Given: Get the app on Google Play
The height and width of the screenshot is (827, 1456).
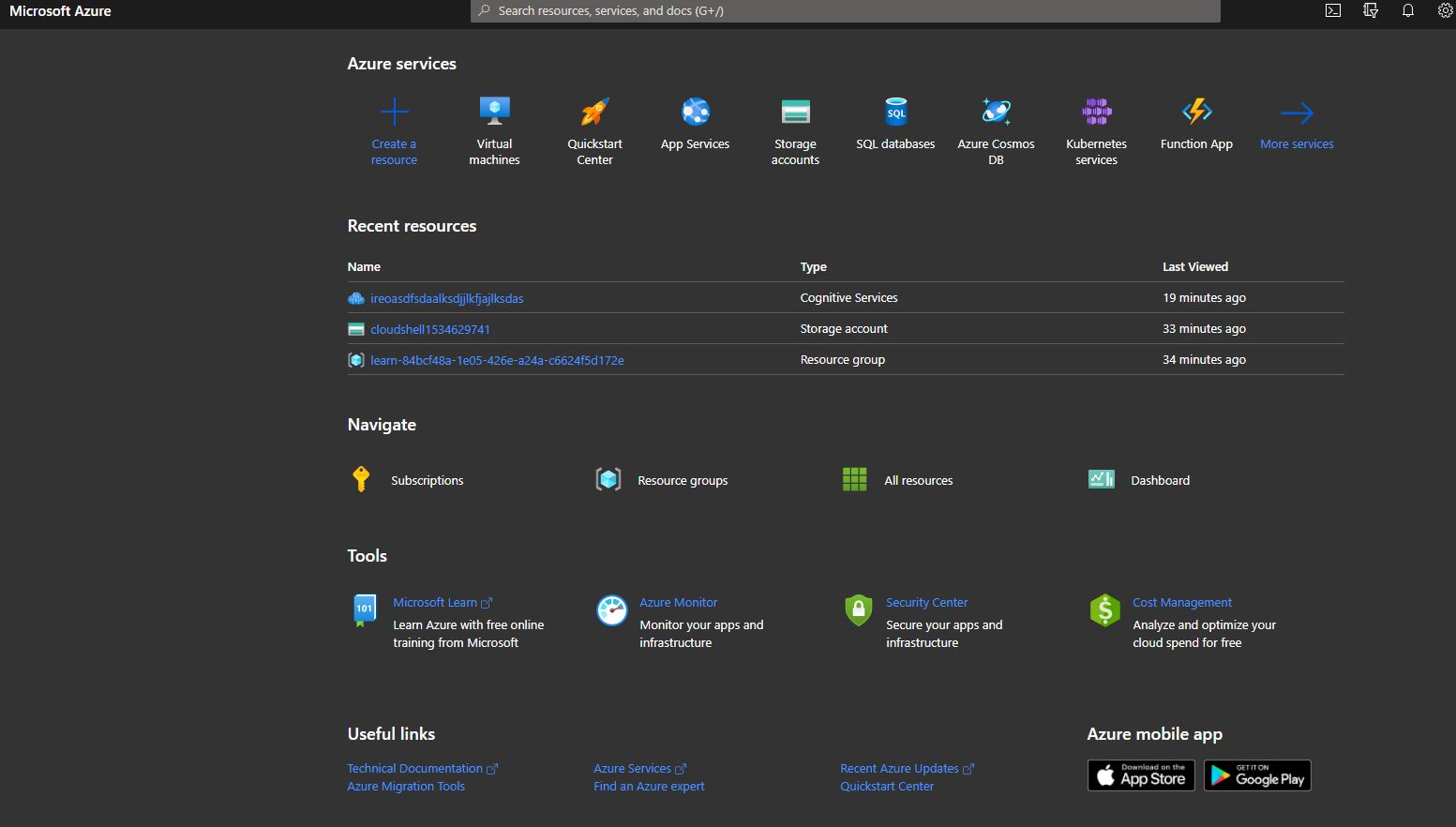Looking at the screenshot, I should click(1256, 774).
